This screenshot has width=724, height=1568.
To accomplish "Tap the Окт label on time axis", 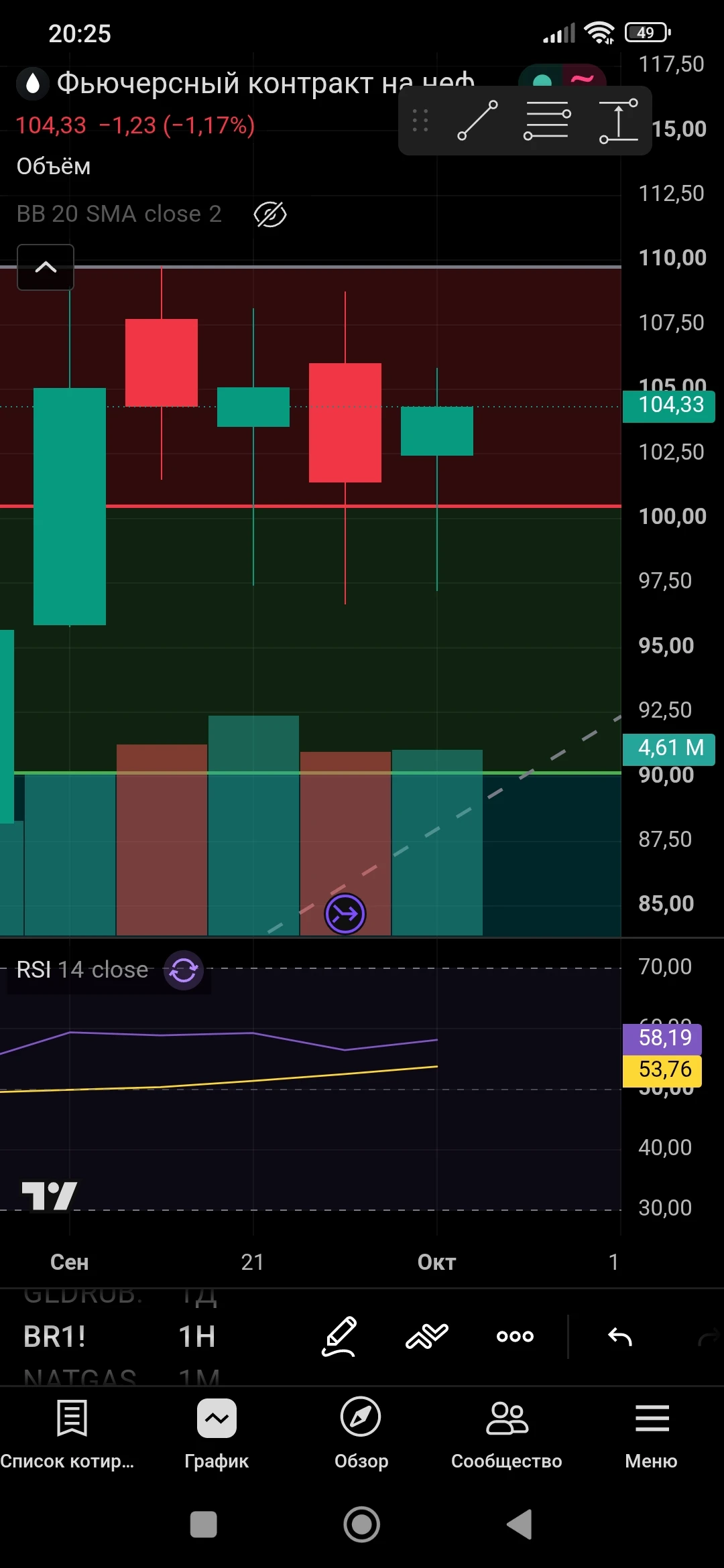I will pos(437,1262).
